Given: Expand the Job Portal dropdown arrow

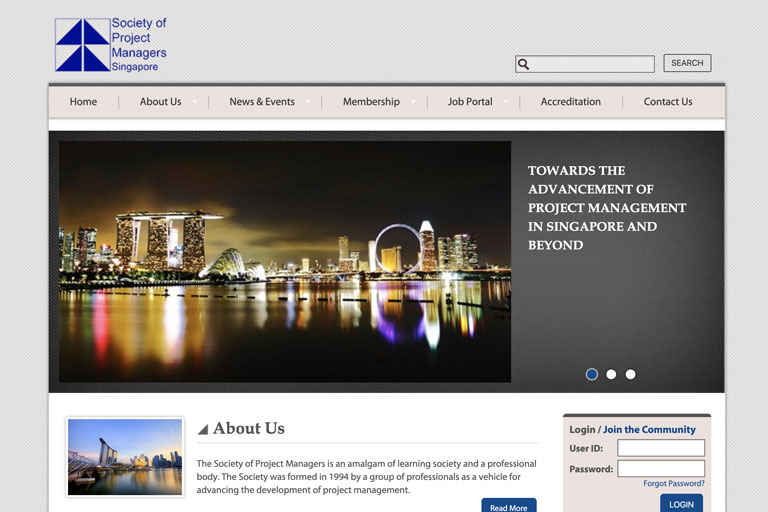Looking at the screenshot, I should click(506, 102).
